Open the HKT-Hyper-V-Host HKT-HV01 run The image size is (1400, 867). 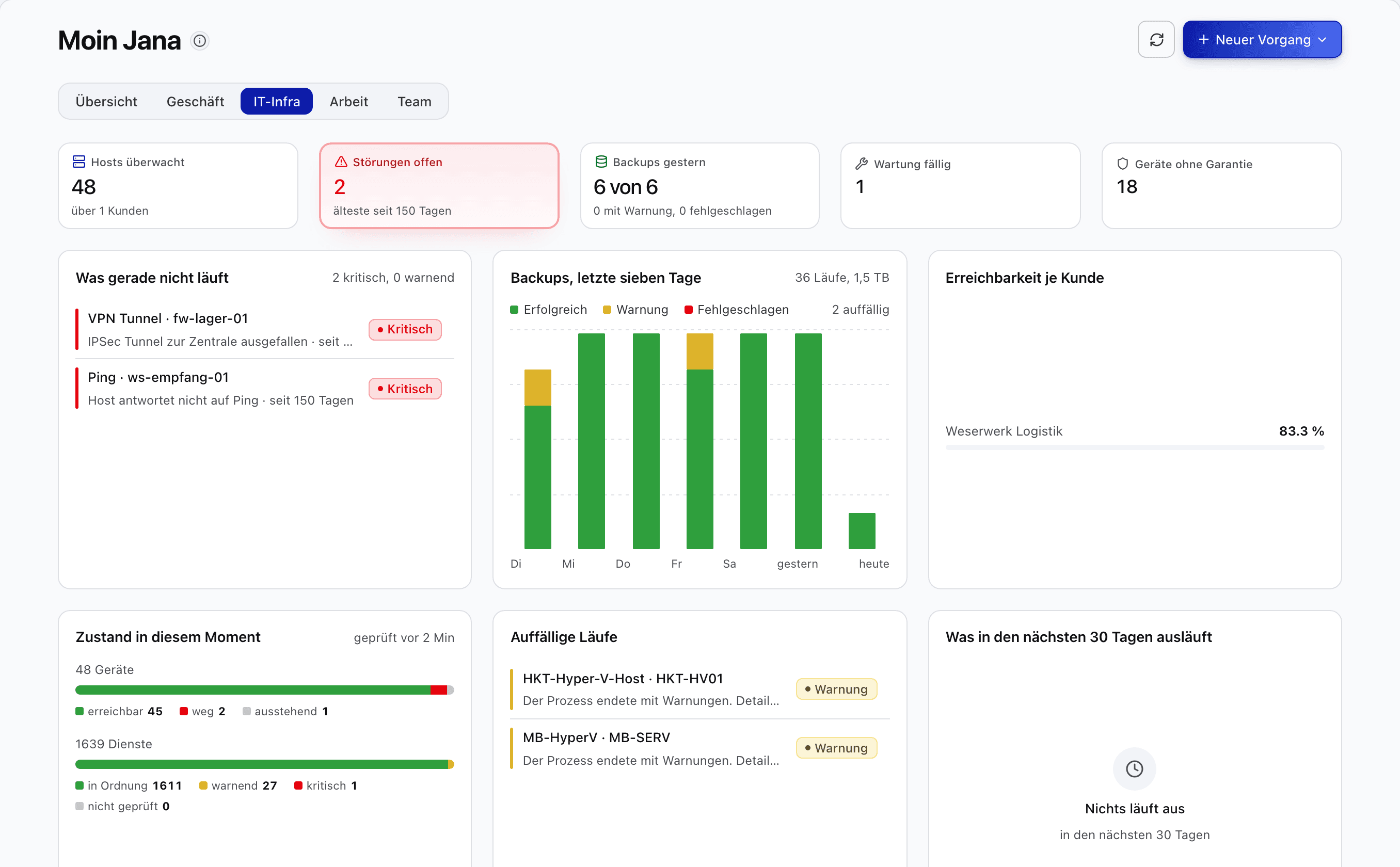click(699, 689)
